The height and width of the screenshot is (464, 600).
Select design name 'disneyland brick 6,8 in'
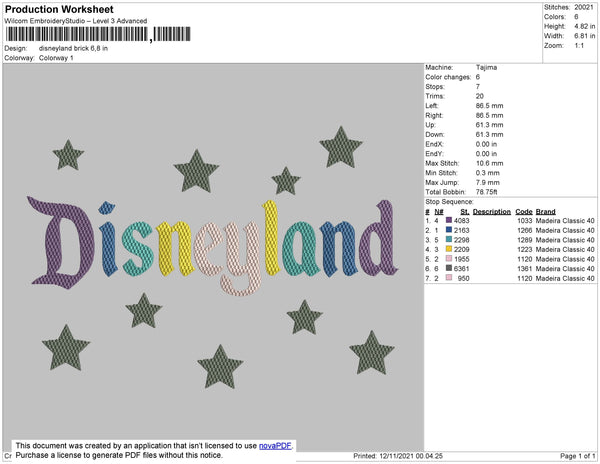pos(73,49)
